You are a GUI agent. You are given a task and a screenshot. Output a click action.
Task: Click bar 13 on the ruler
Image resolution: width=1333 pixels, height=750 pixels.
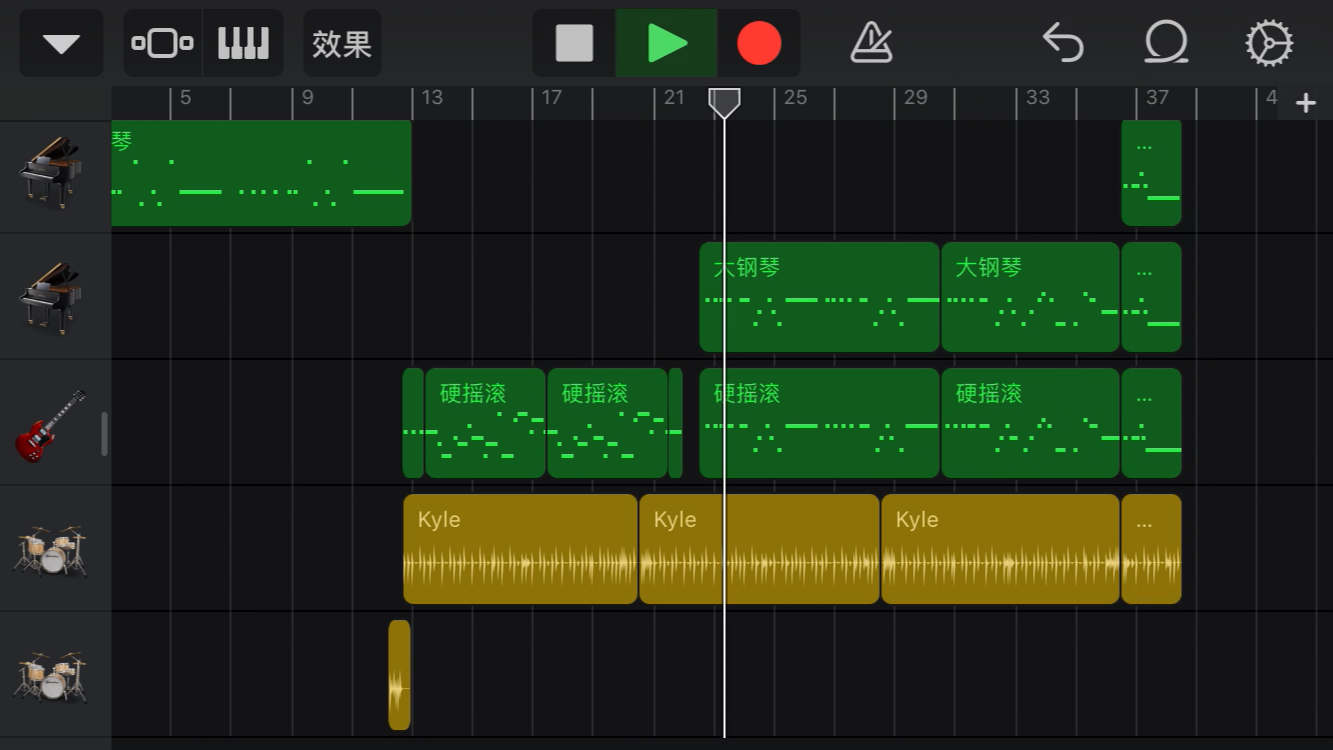click(x=431, y=97)
